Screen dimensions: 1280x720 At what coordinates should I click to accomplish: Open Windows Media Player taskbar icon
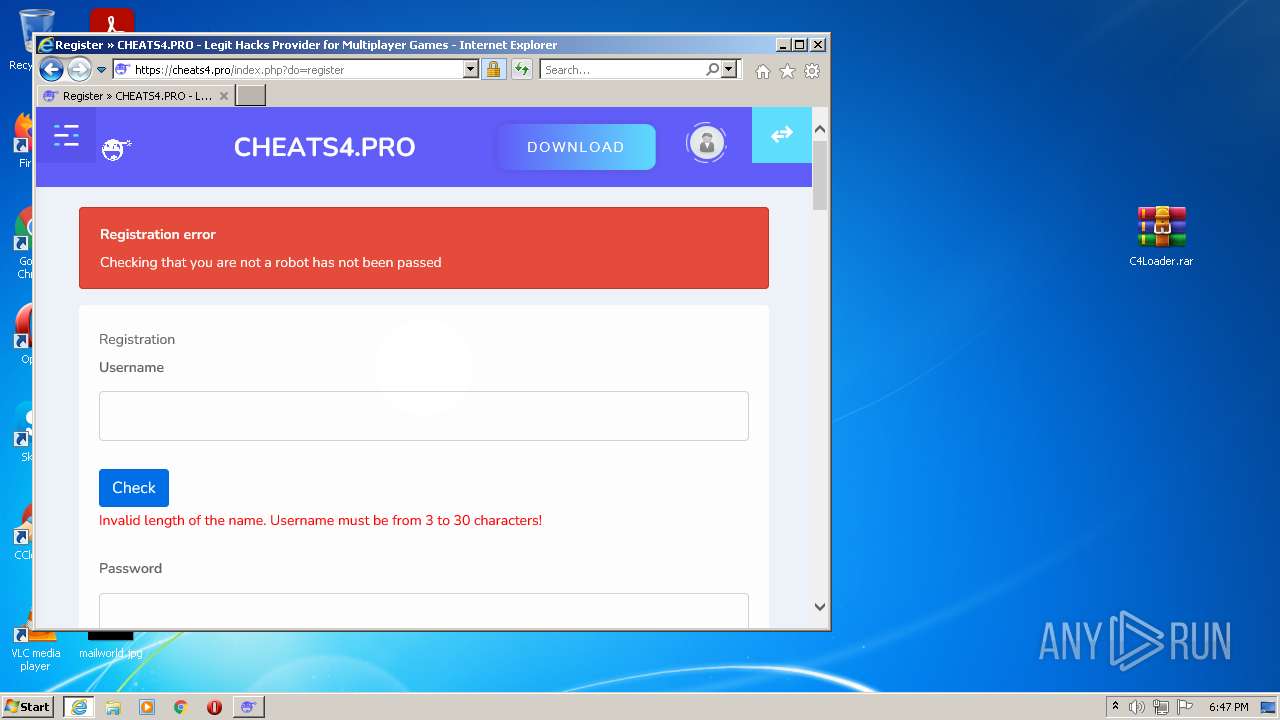pyautogui.click(x=147, y=707)
